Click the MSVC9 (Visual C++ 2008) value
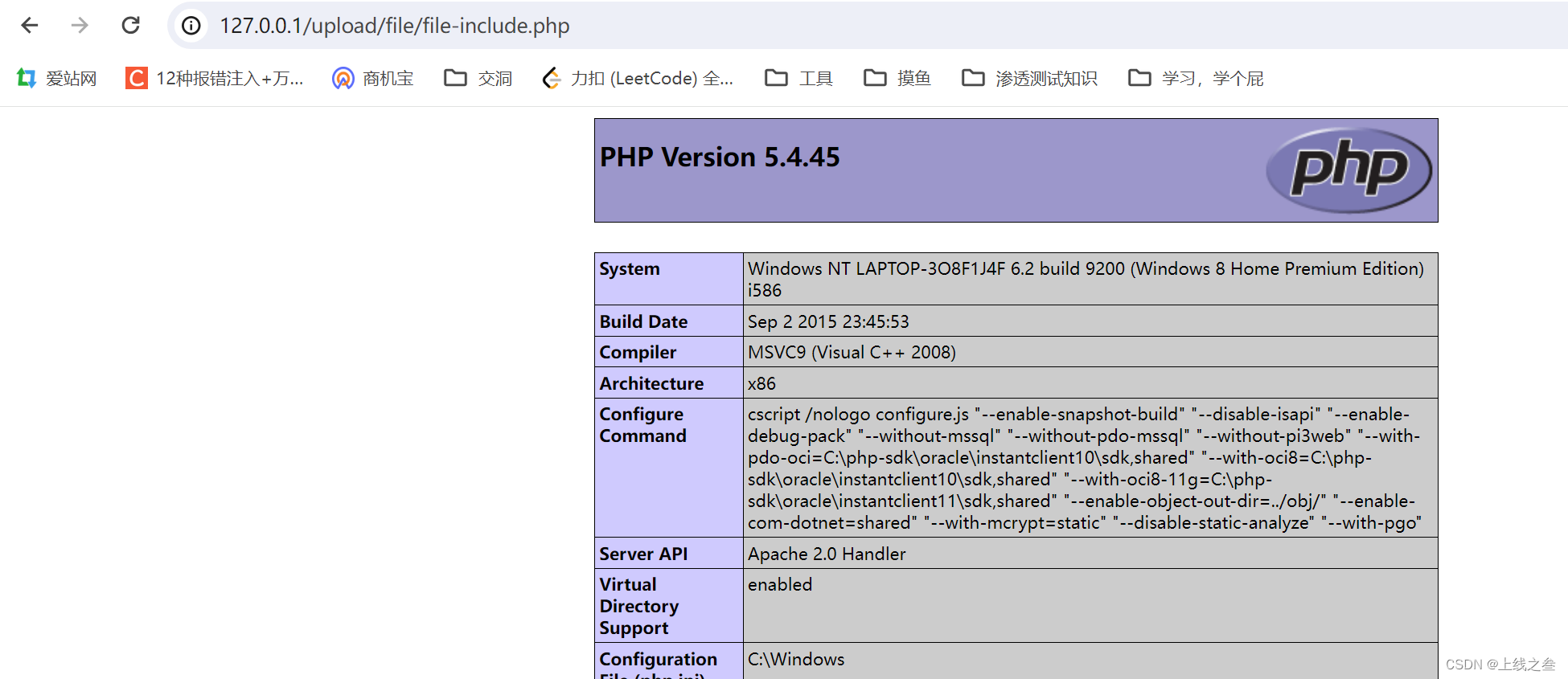Viewport: 1568px width, 679px height. pyautogui.click(x=852, y=352)
